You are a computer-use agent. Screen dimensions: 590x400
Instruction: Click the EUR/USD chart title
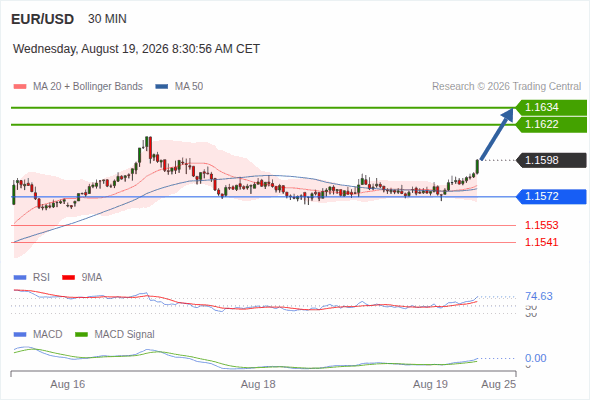coord(43,19)
